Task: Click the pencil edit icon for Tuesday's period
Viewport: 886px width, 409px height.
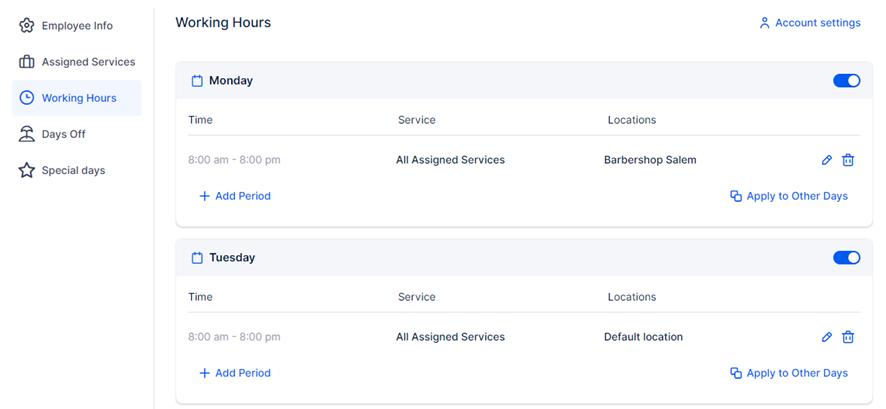Action: (x=827, y=337)
